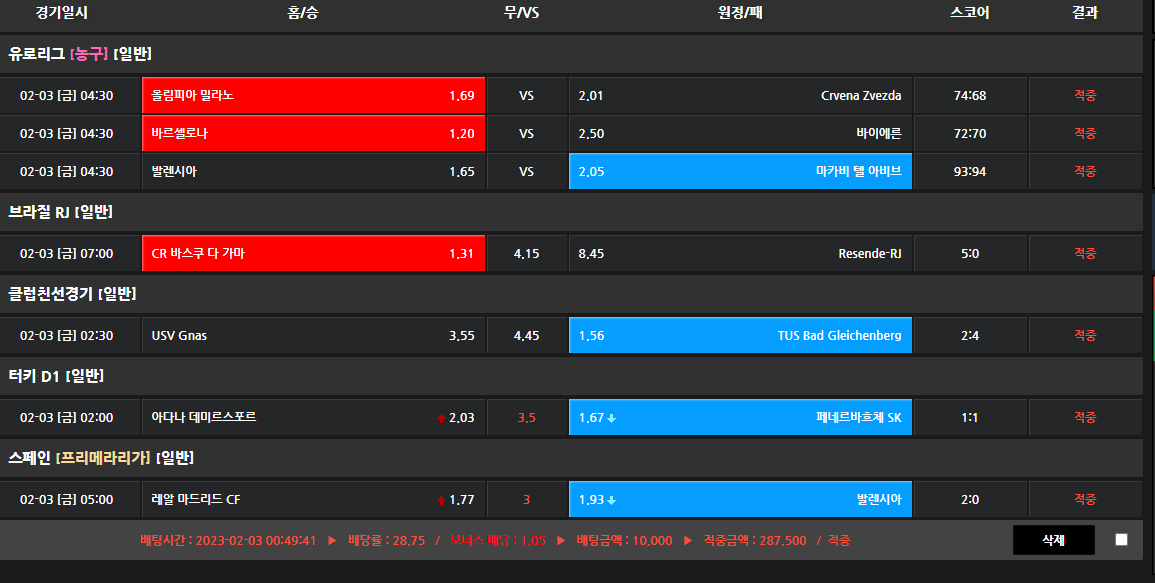Tick the checkbox next to 삭제 button
This screenshot has width=1155, height=583.
[1121, 539]
